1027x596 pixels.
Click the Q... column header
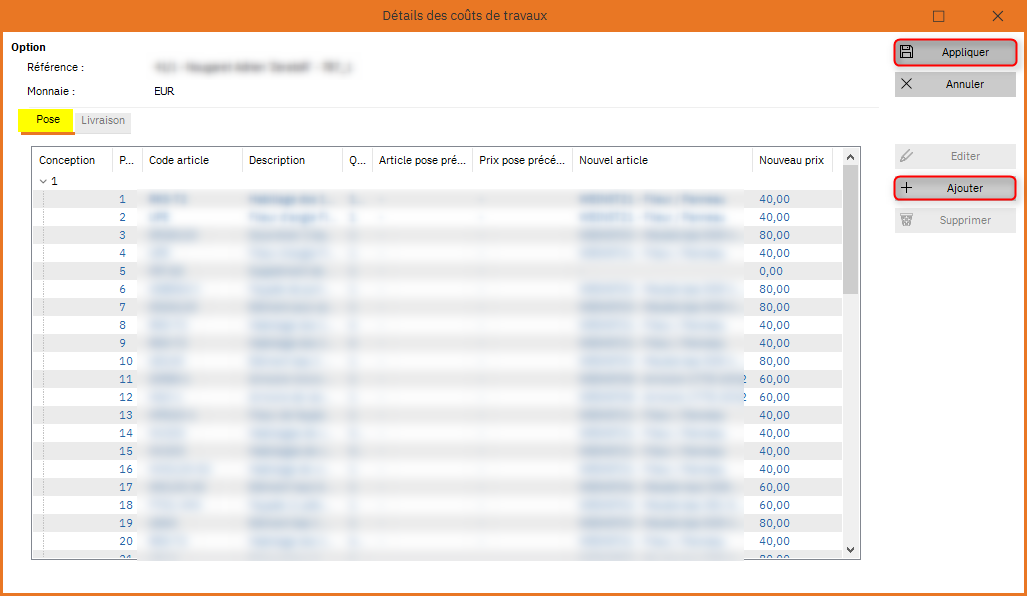click(x=358, y=160)
